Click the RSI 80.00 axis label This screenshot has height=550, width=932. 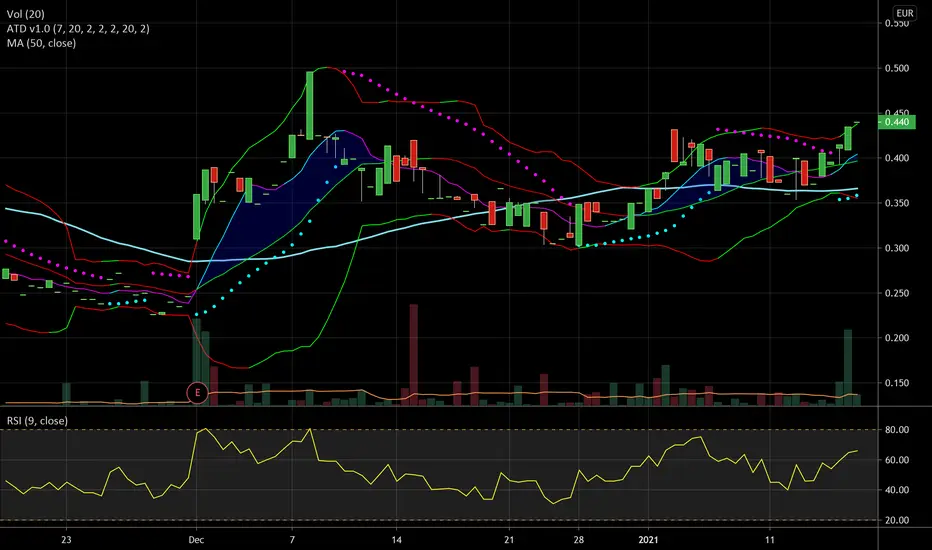pos(897,429)
